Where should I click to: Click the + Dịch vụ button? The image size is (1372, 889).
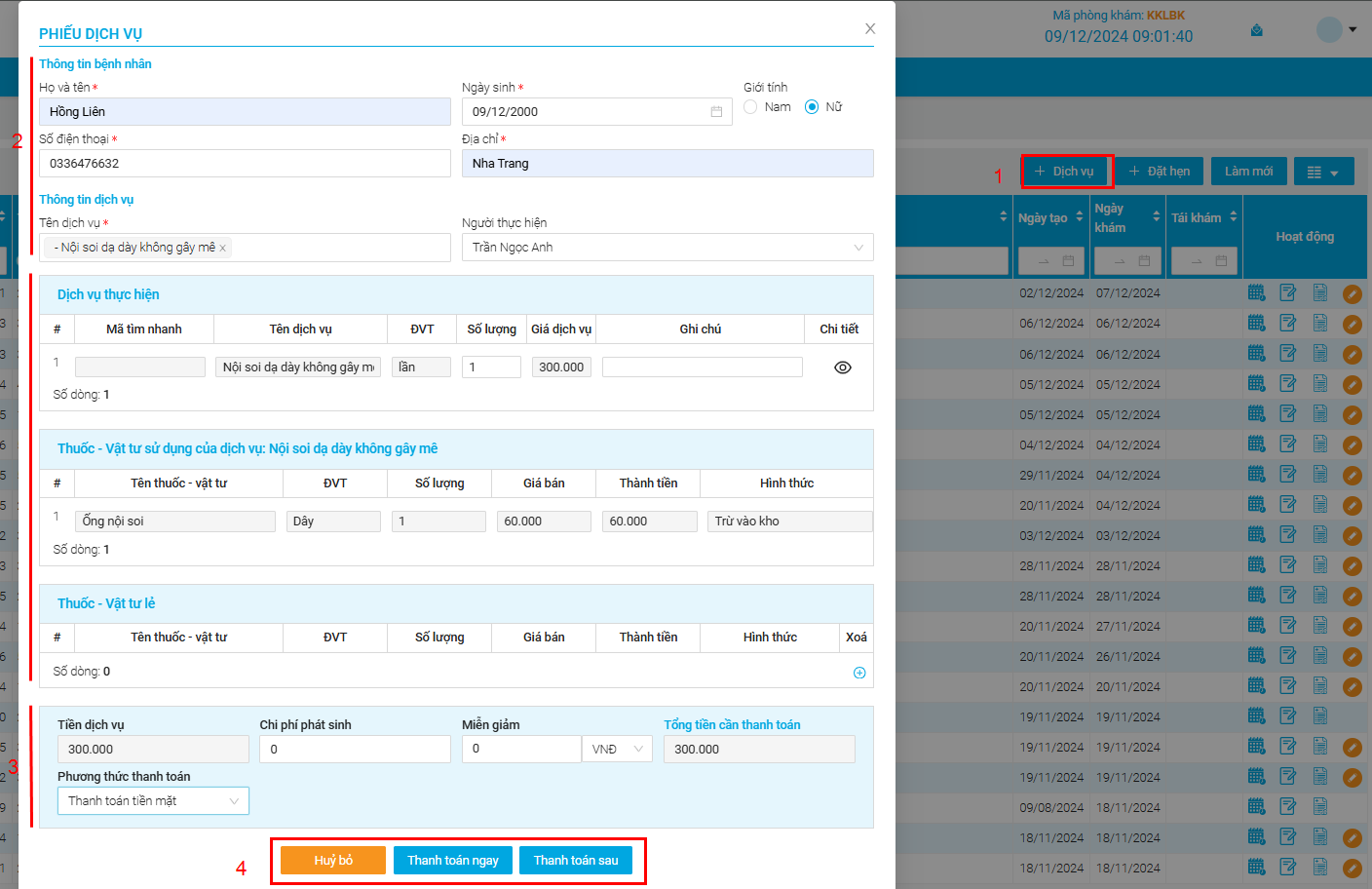coord(1064,172)
